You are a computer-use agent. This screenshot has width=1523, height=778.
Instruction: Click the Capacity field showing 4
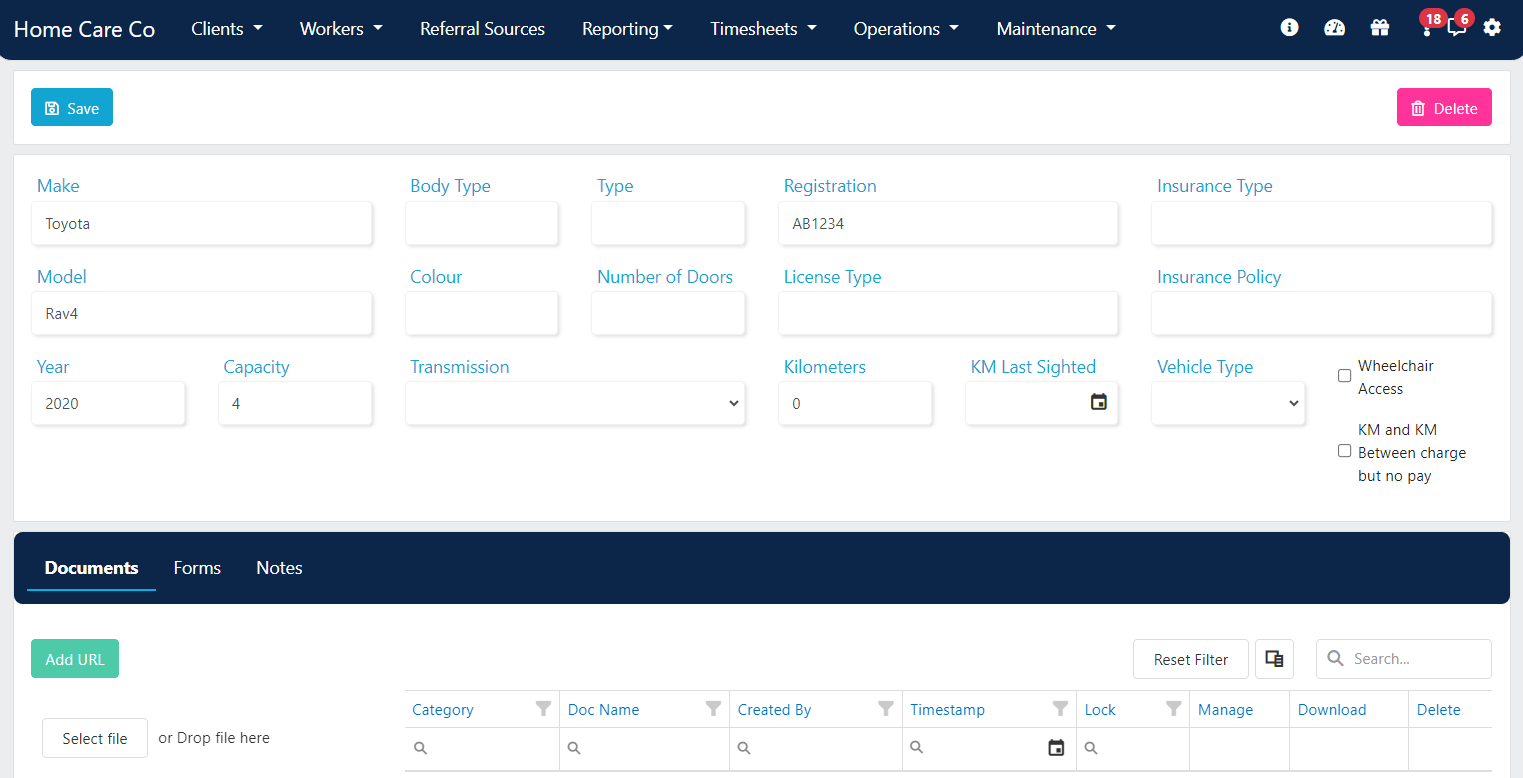tap(295, 403)
